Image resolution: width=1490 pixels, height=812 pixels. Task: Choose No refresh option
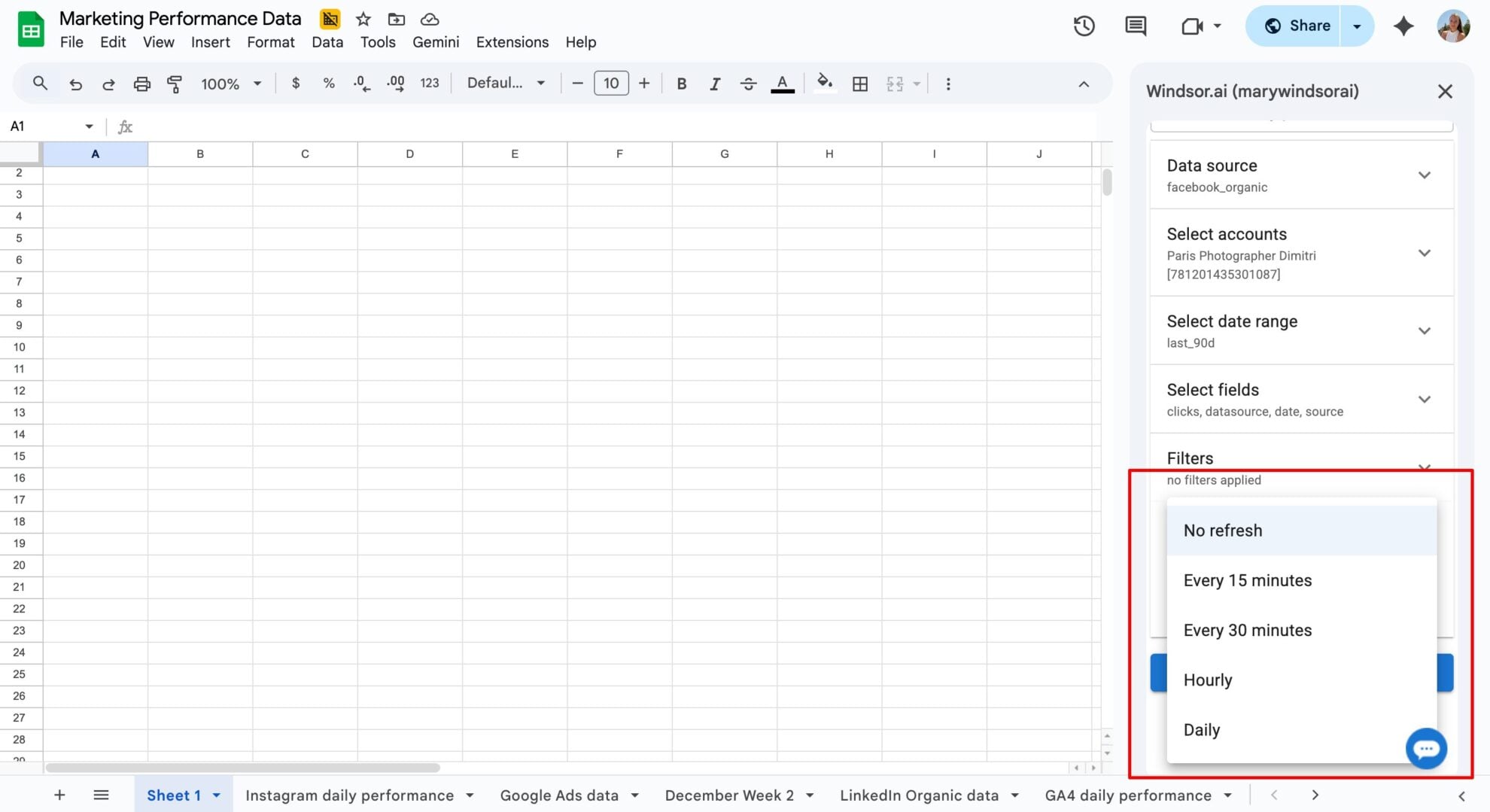1301,531
